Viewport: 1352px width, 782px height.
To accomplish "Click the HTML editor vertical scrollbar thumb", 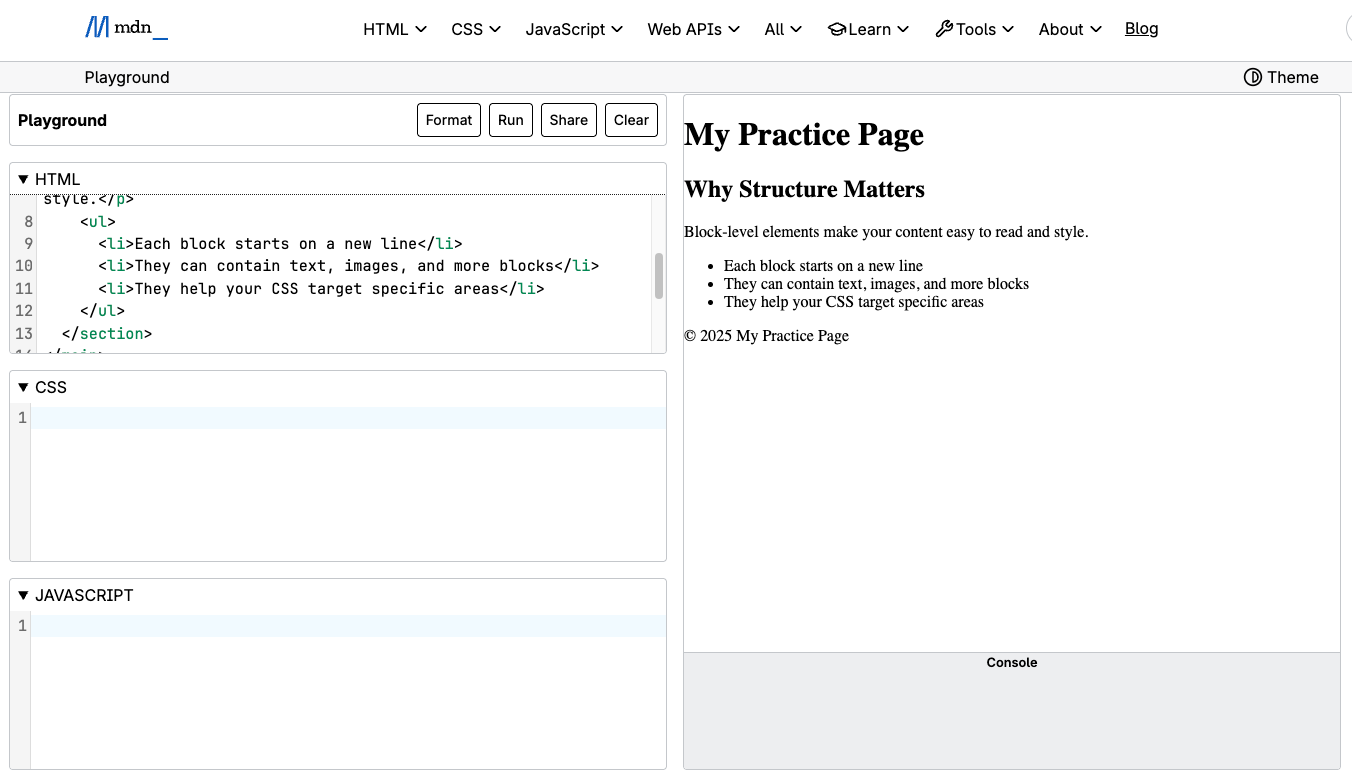I will click(x=659, y=276).
